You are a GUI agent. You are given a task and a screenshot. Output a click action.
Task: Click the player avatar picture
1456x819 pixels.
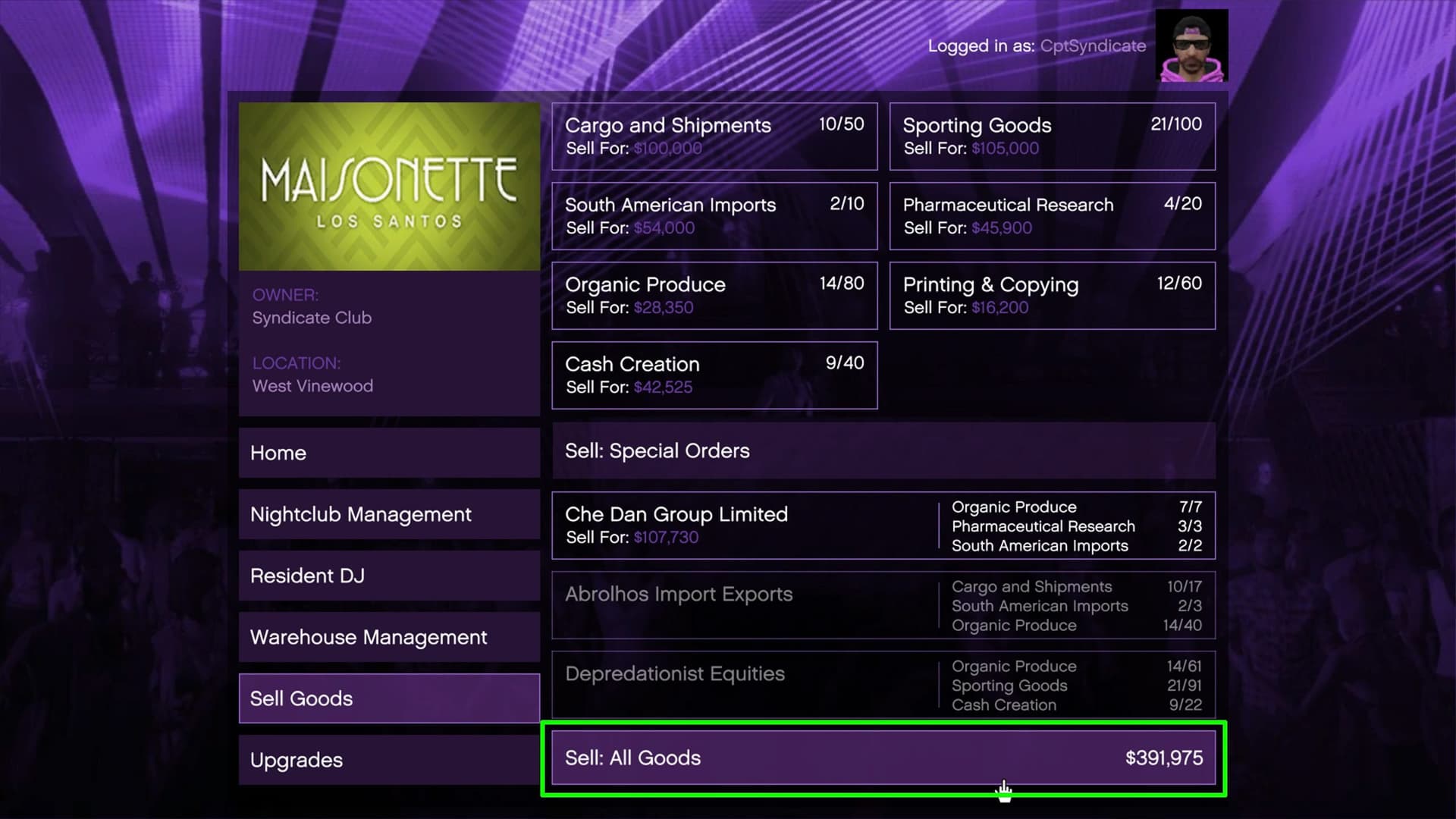coord(1191,45)
